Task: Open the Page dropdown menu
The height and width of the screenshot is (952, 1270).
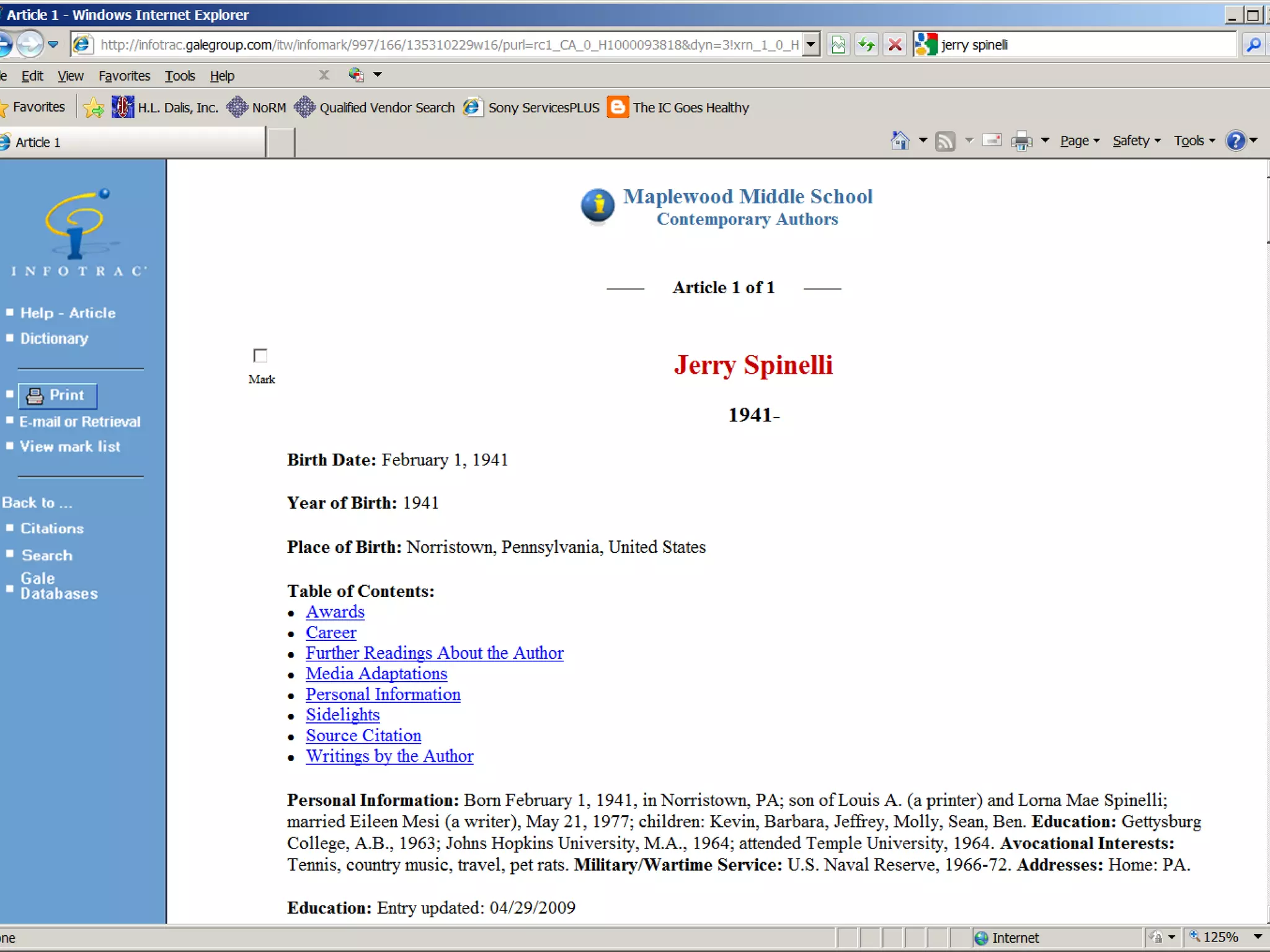Action: [1080, 141]
